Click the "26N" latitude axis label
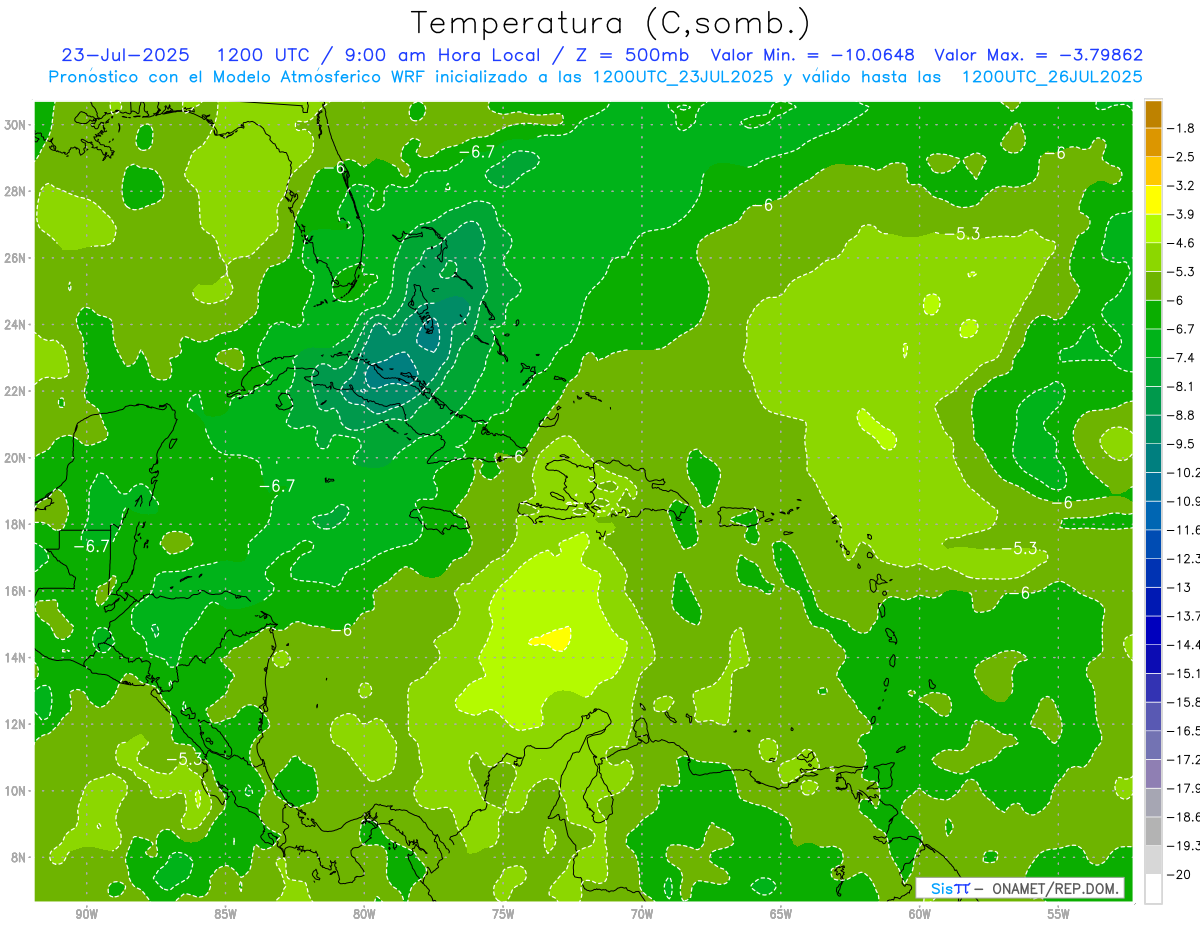This screenshot has height=927, width=1200. click(x=15, y=257)
